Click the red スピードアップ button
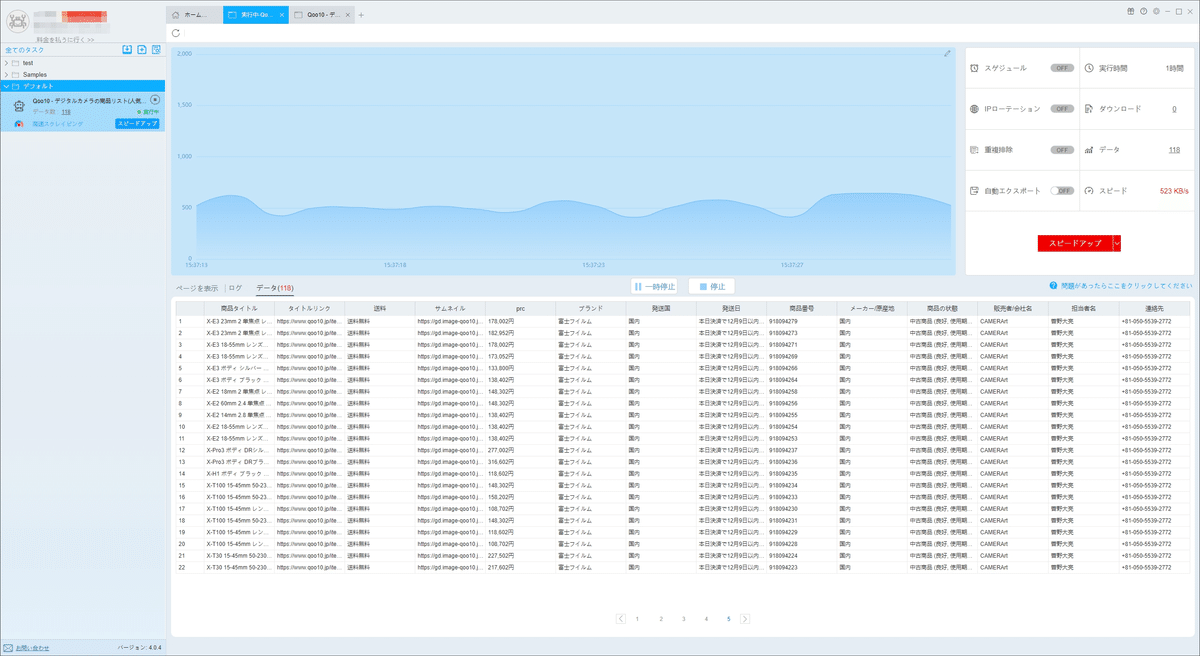The width and height of the screenshot is (1200, 656). pyautogui.click(x=1075, y=243)
